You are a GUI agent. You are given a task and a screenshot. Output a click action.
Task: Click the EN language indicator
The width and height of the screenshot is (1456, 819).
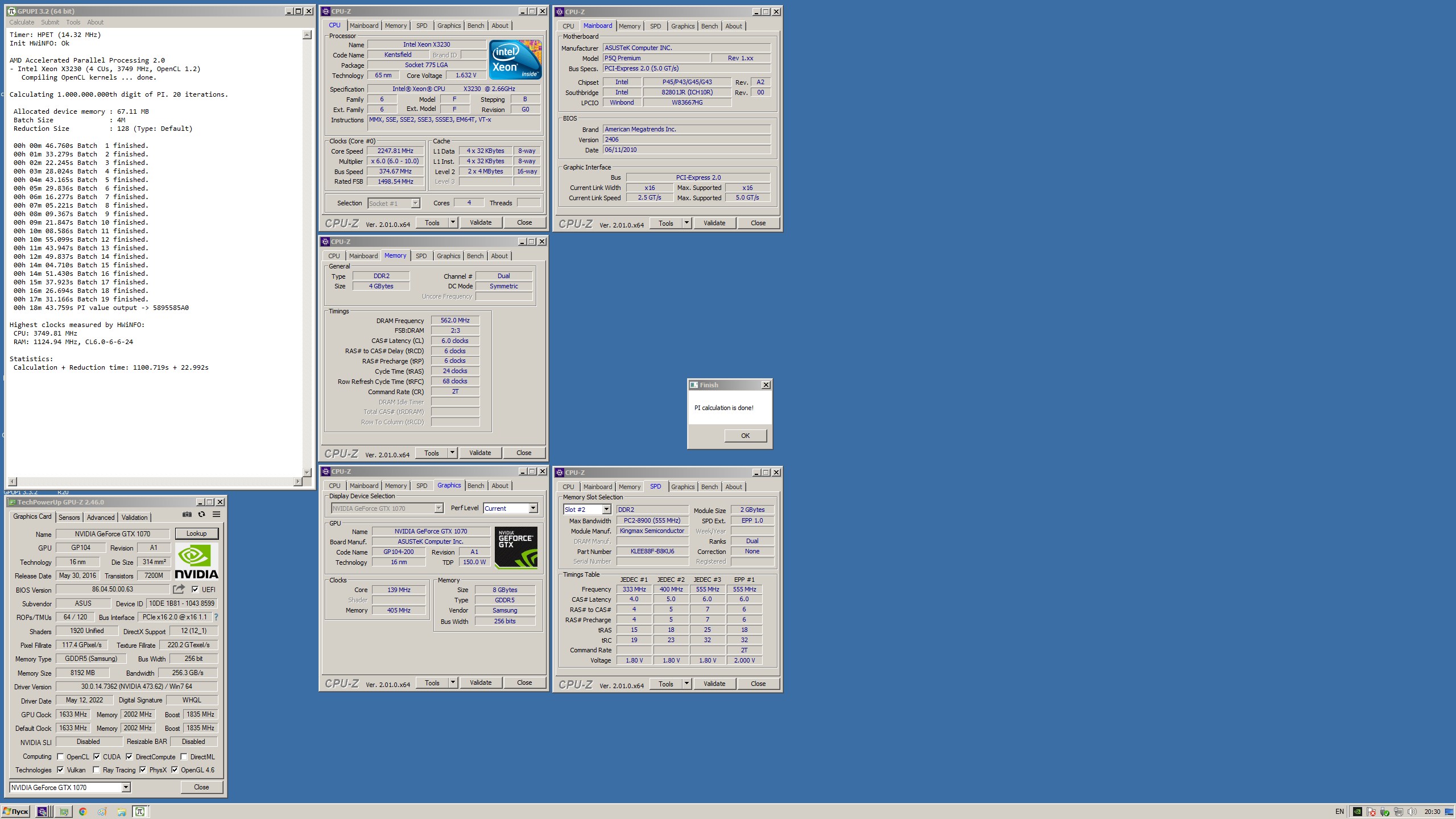tap(1339, 812)
